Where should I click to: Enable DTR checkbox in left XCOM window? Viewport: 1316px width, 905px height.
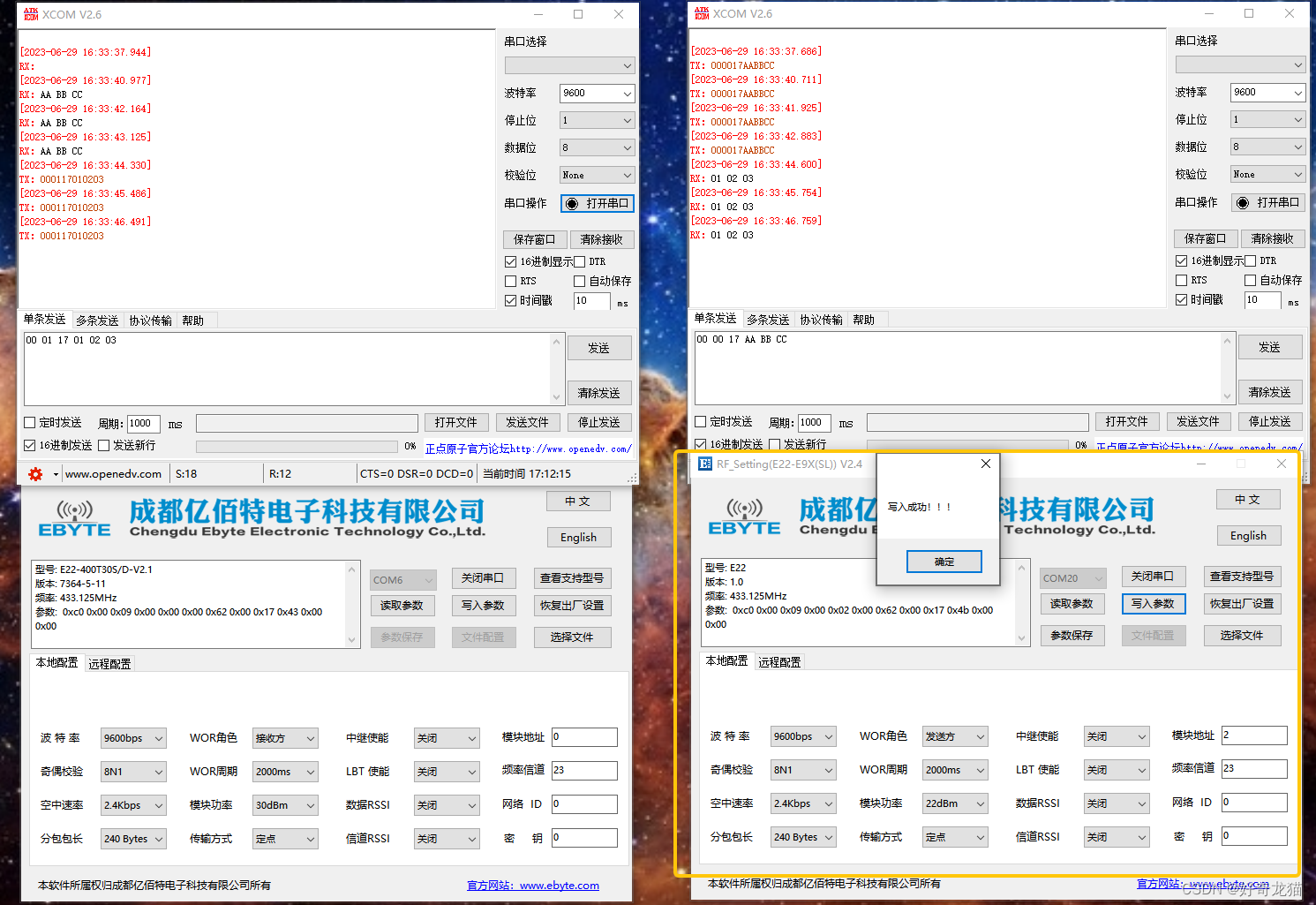[x=580, y=261]
